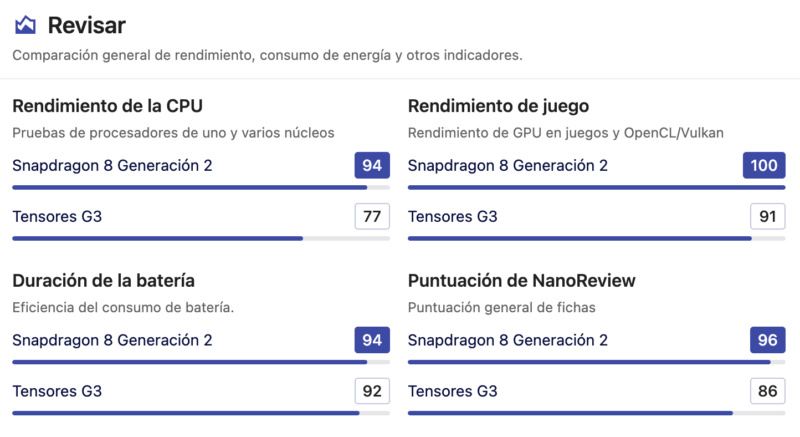Select Tensores G3 under Duración de la batería

[x=57, y=391]
